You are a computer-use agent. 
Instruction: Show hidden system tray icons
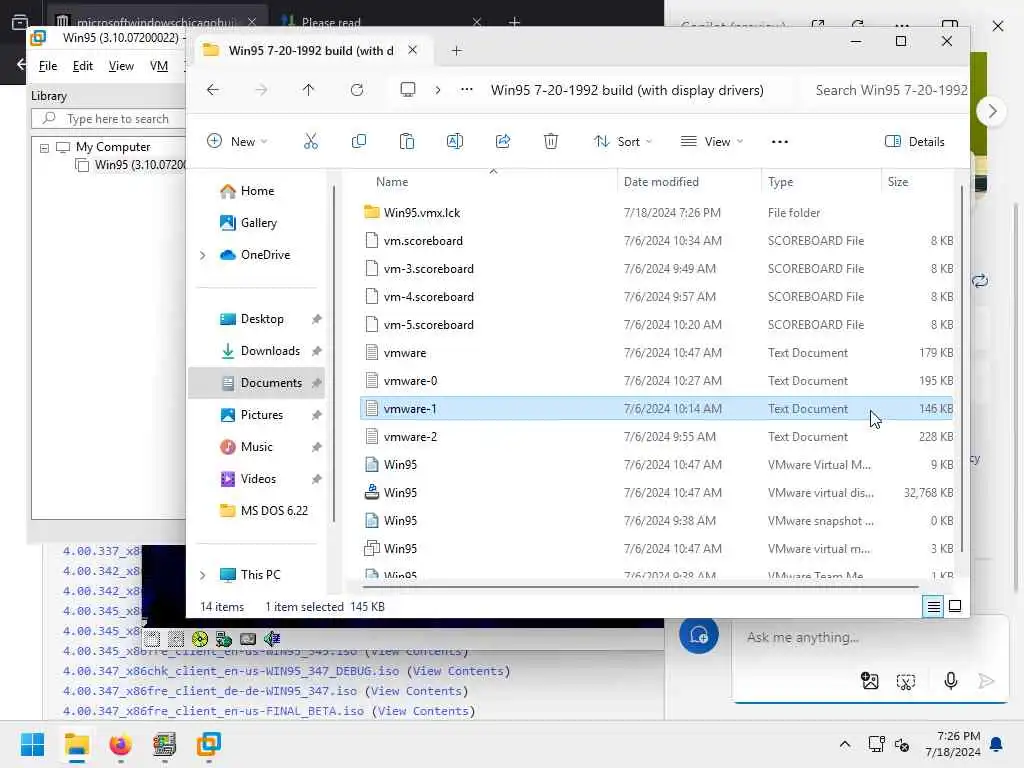[844, 744]
